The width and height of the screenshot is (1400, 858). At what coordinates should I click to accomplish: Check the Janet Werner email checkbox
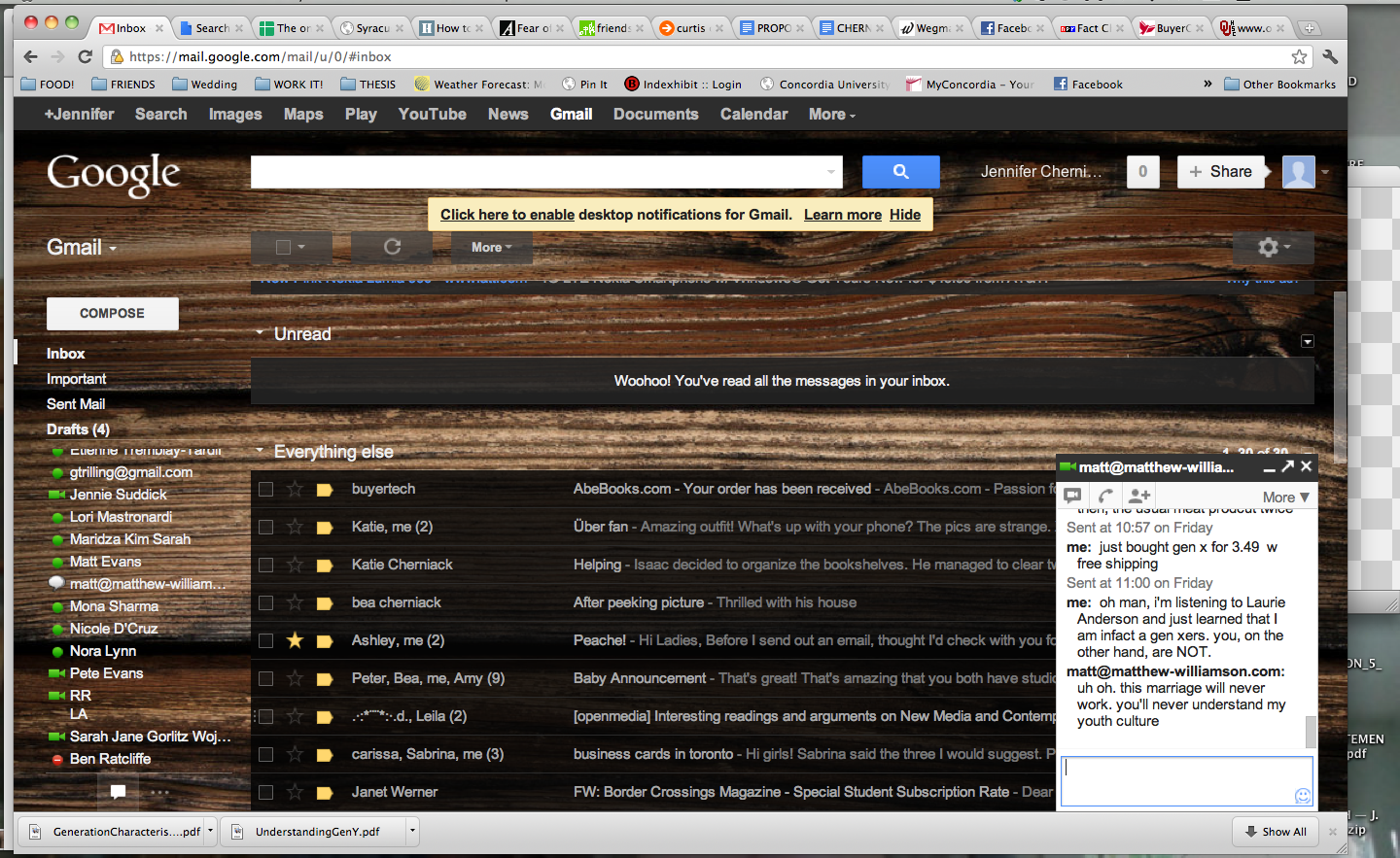[265, 792]
